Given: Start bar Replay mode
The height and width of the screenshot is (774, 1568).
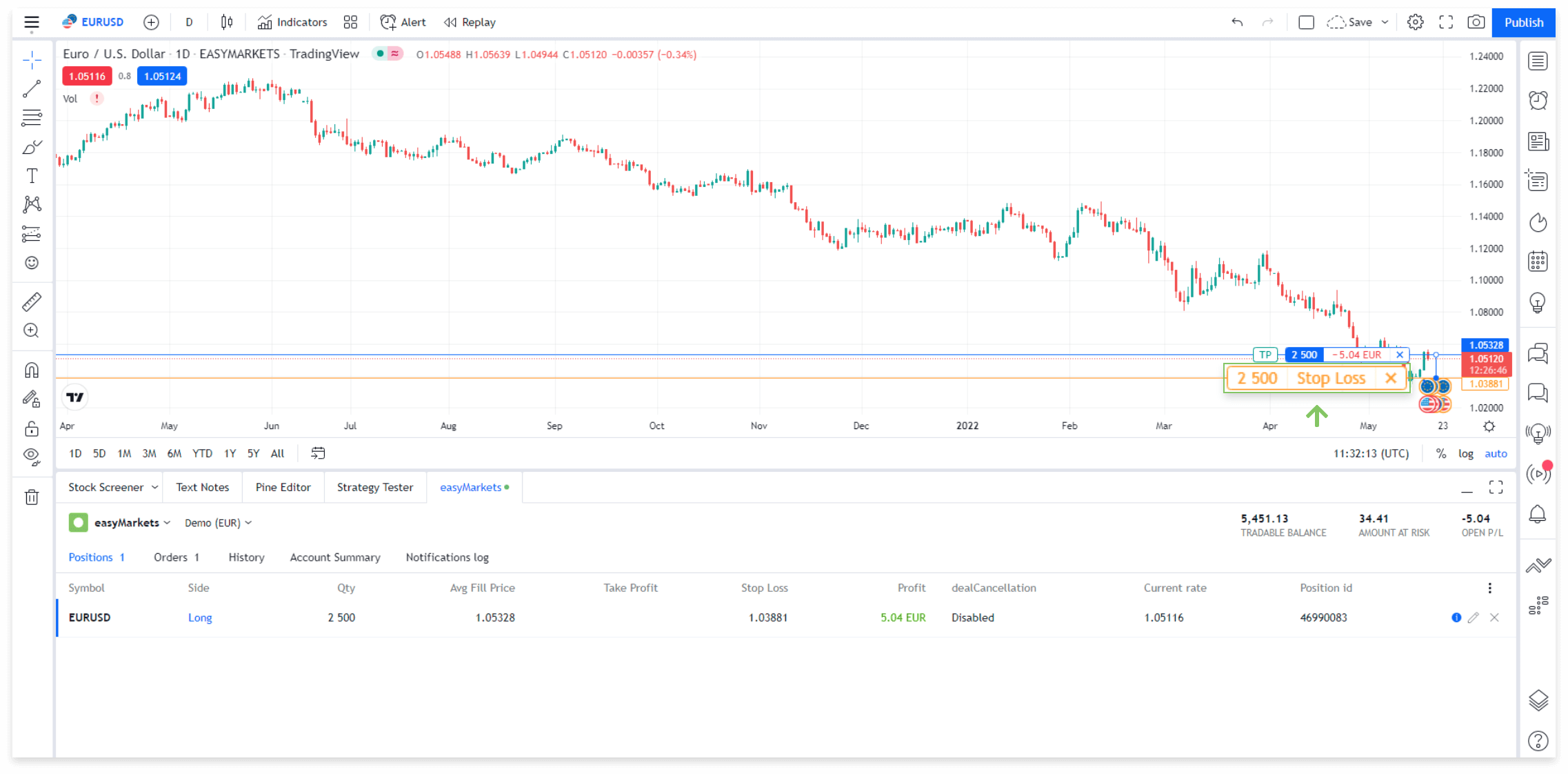Looking at the screenshot, I should (470, 23).
